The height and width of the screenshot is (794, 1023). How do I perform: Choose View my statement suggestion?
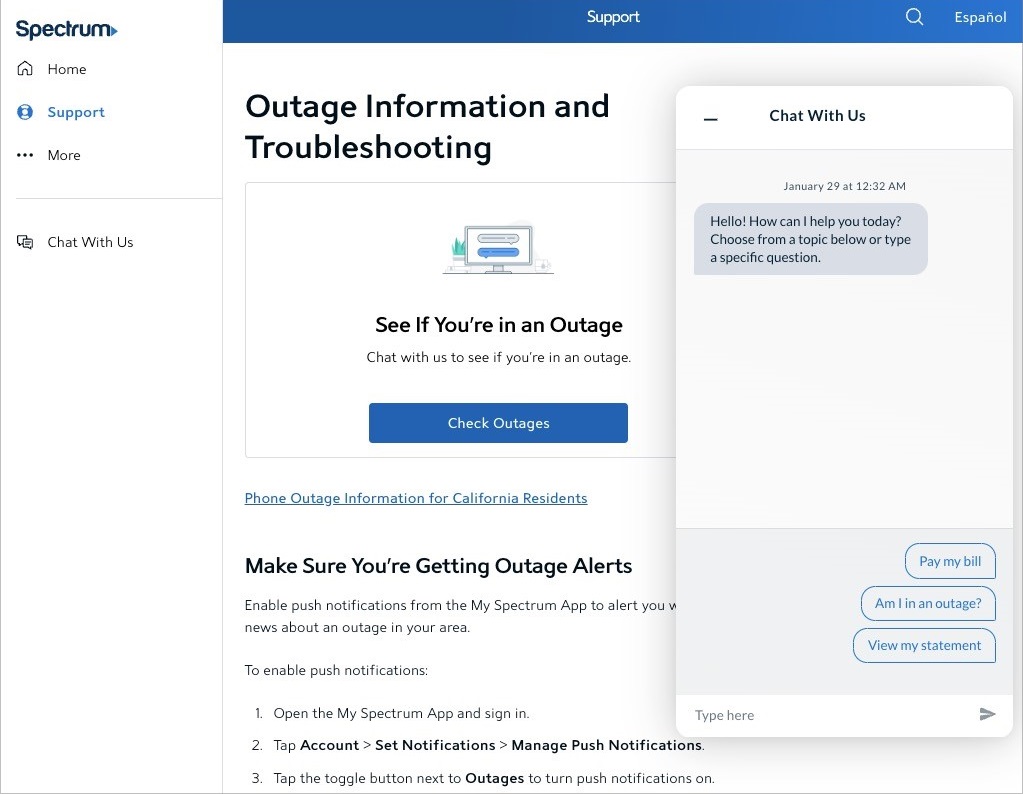[x=924, y=645]
